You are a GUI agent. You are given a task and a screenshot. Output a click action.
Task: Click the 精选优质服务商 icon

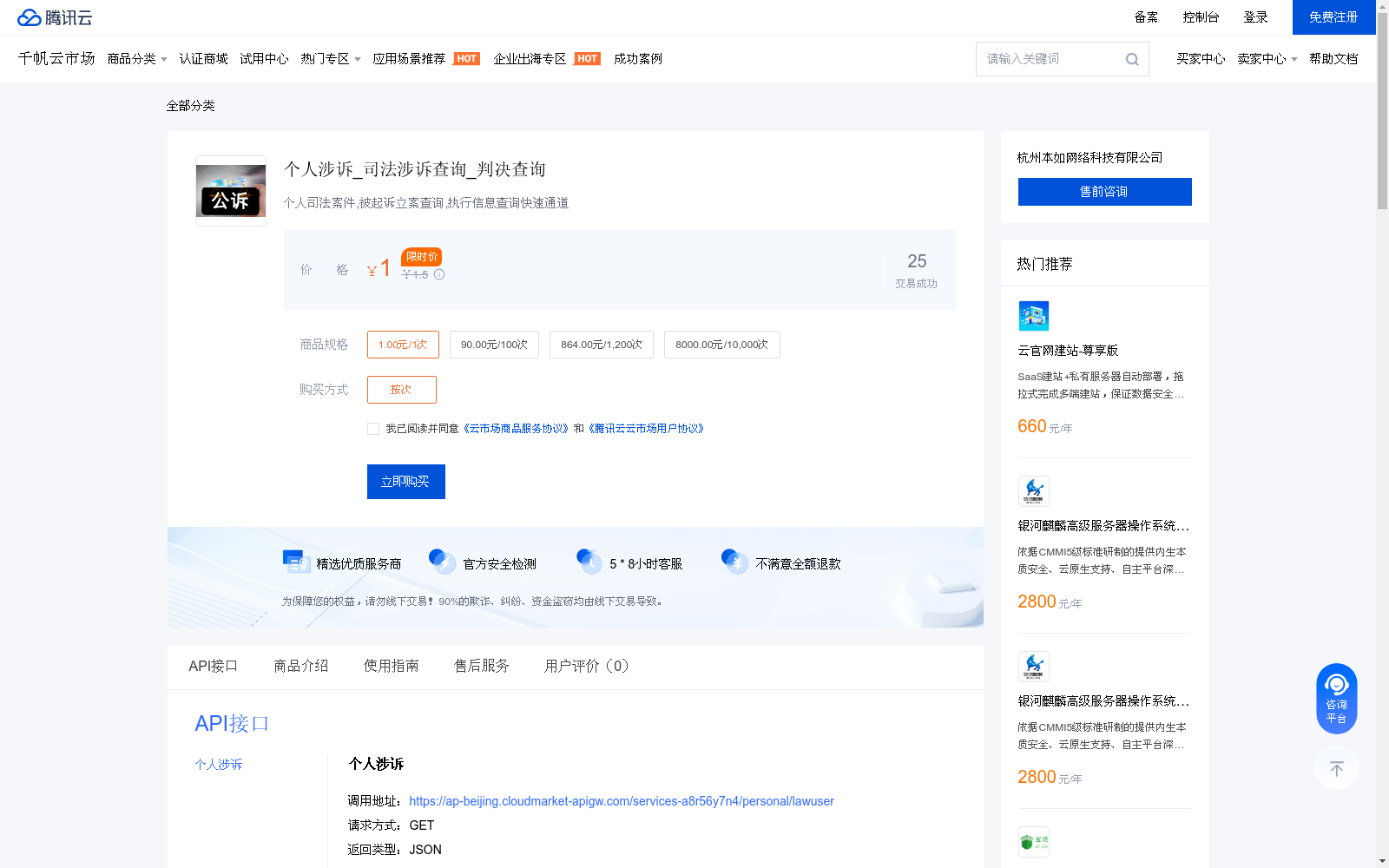click(x=296, y=562)
